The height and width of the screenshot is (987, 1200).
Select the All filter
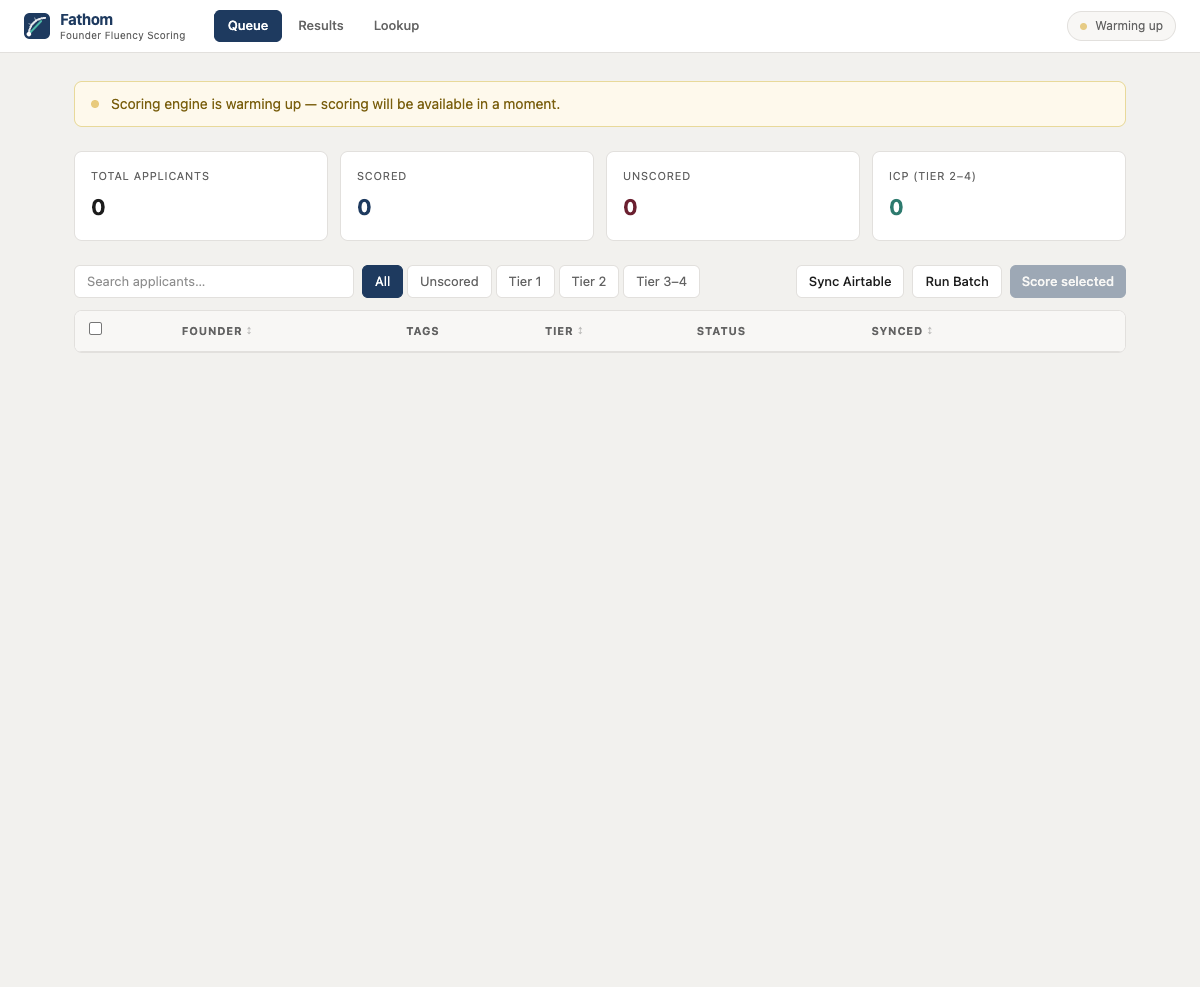(382, 282)
